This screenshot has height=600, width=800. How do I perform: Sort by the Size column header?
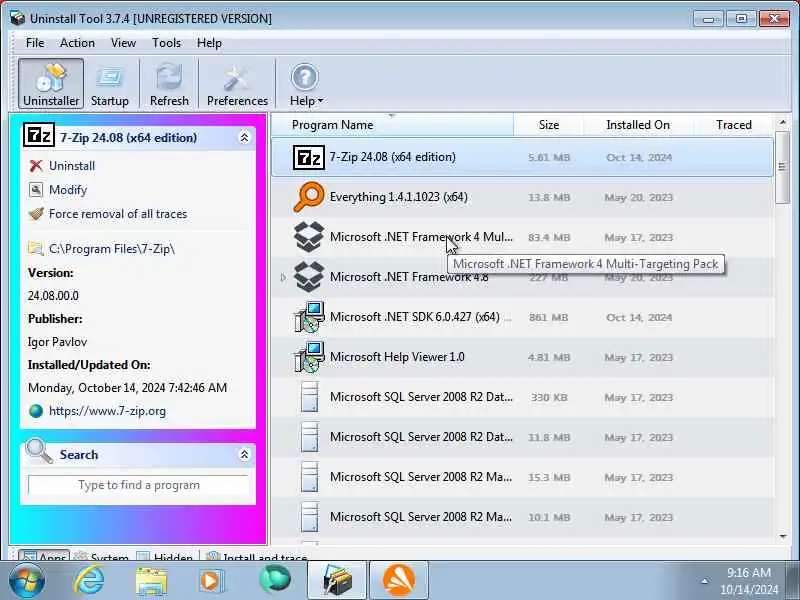coord(548,125)
